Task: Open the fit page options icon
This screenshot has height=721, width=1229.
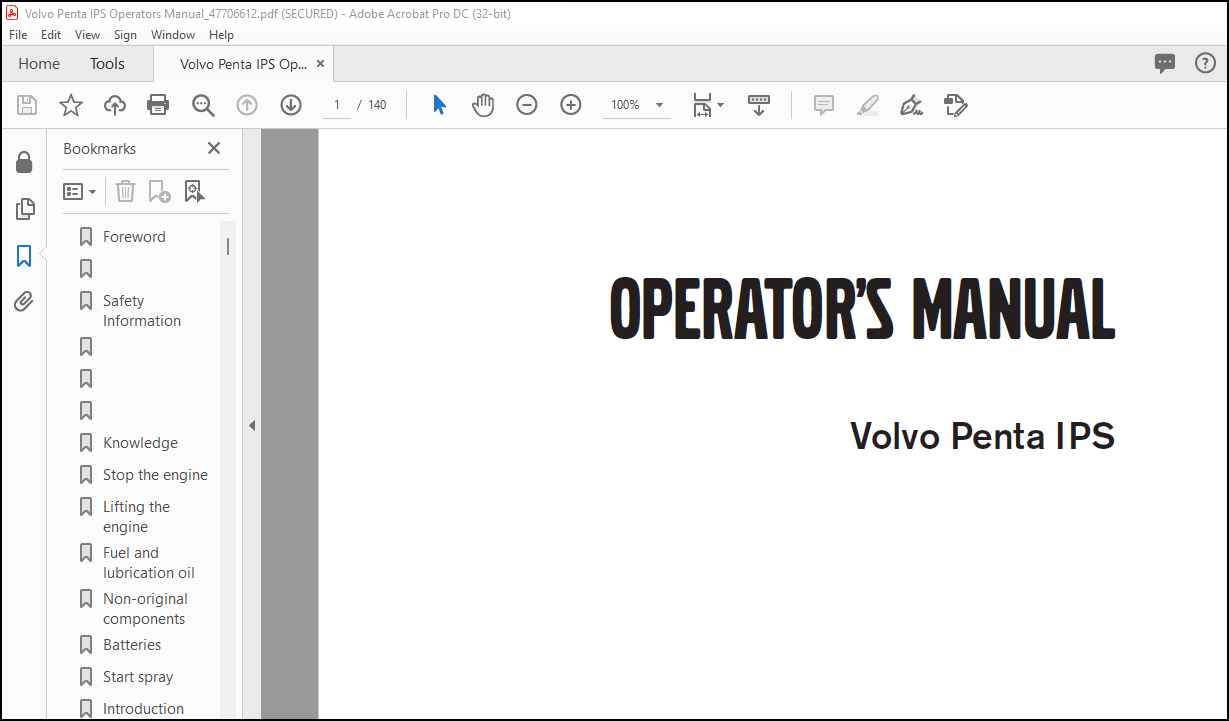Action: point(708,105)
